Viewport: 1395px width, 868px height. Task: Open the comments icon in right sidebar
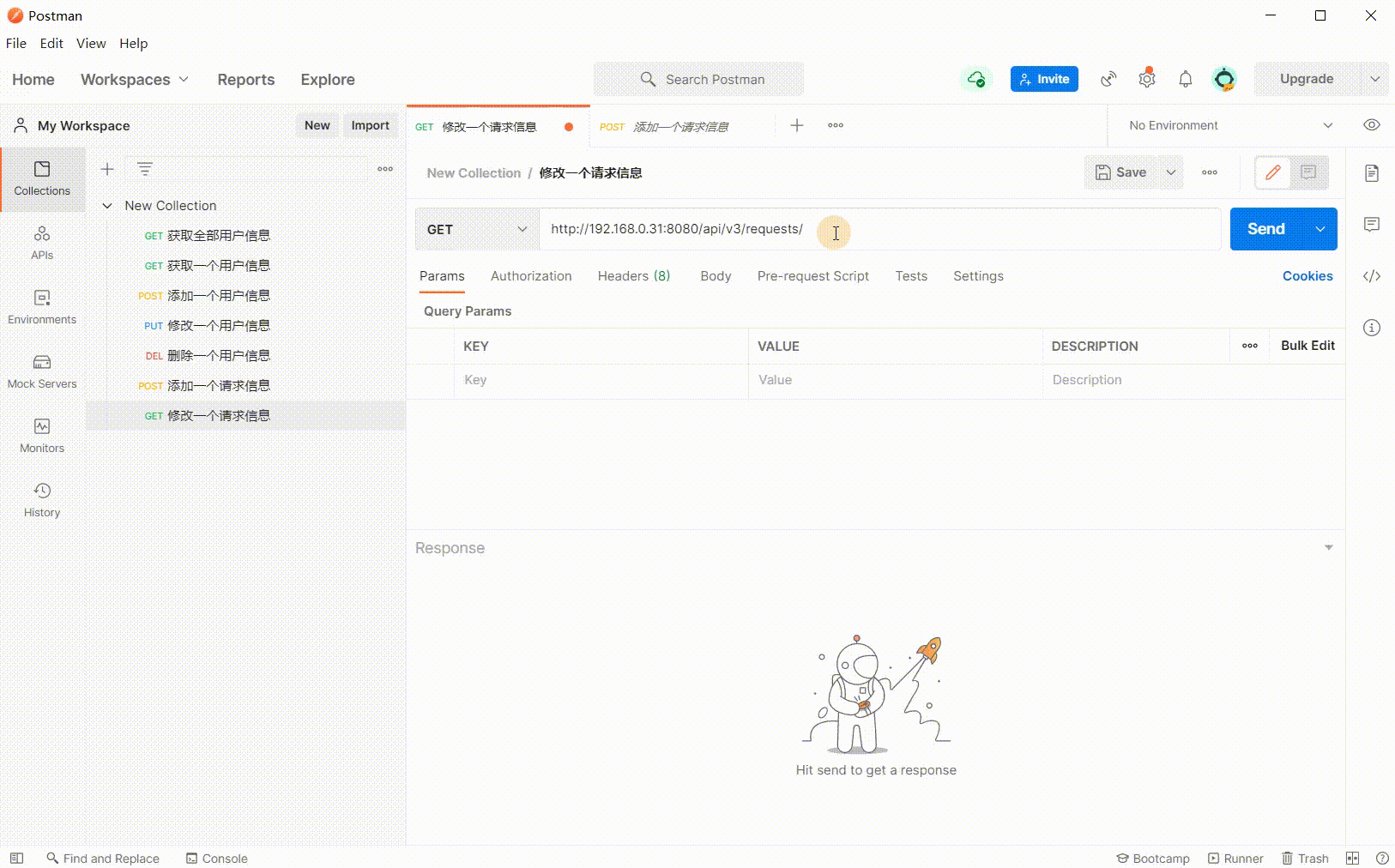point(1372,225)
